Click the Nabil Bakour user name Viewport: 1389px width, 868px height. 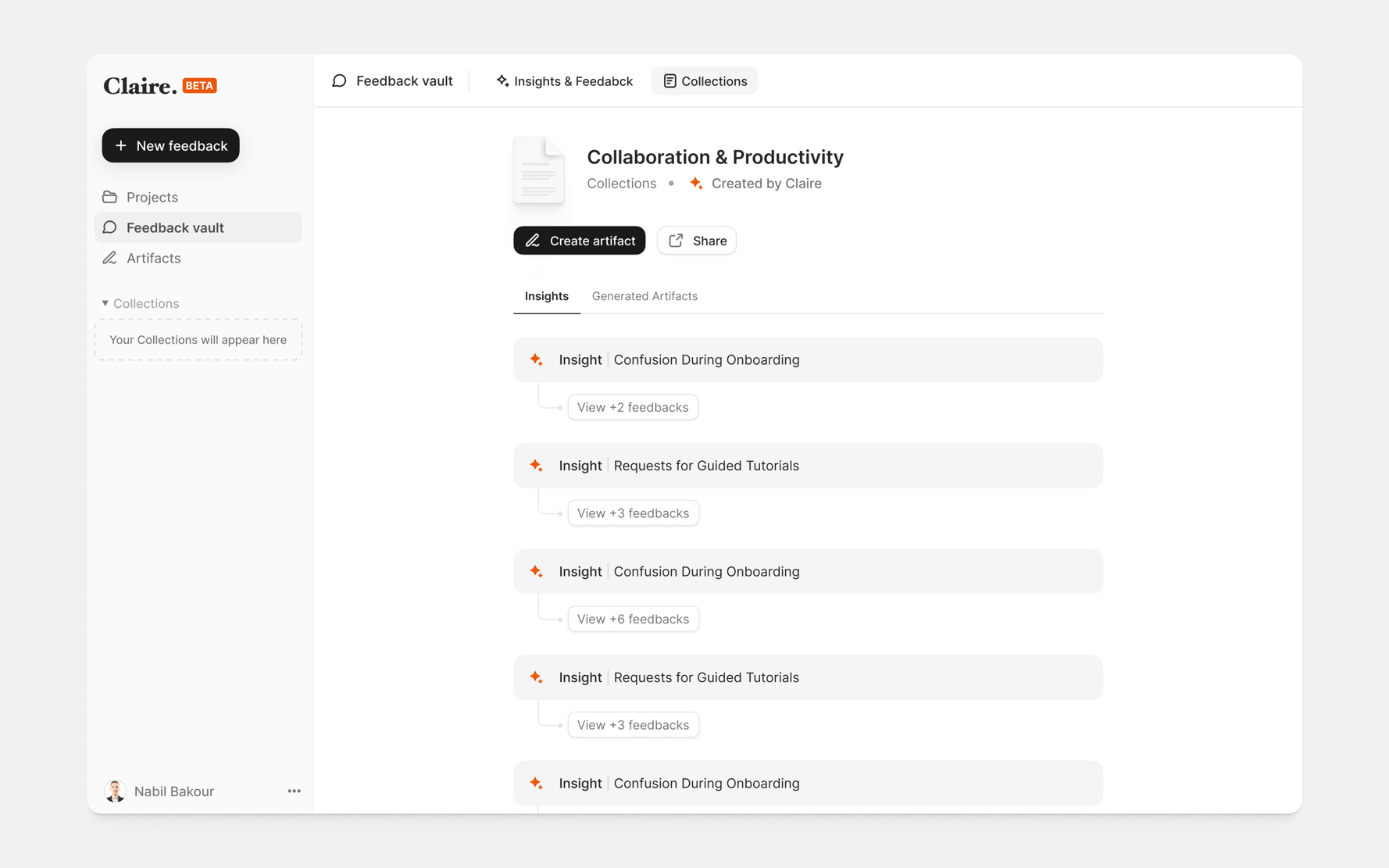(x=174, y=791)
